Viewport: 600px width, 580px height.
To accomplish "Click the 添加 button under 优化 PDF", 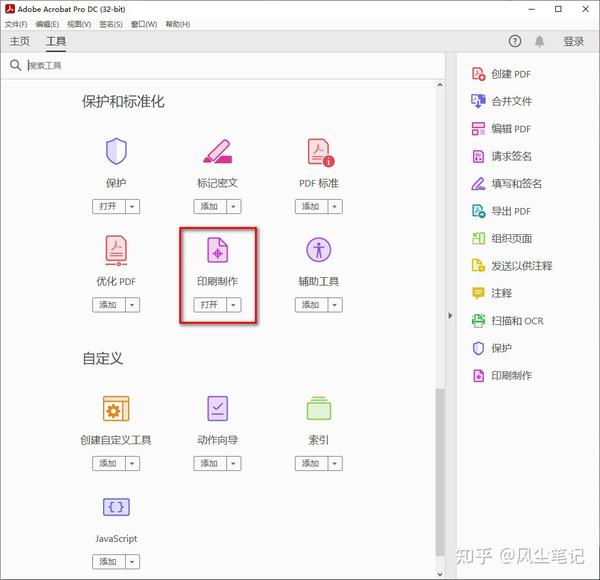I will (x=109, y=305).
